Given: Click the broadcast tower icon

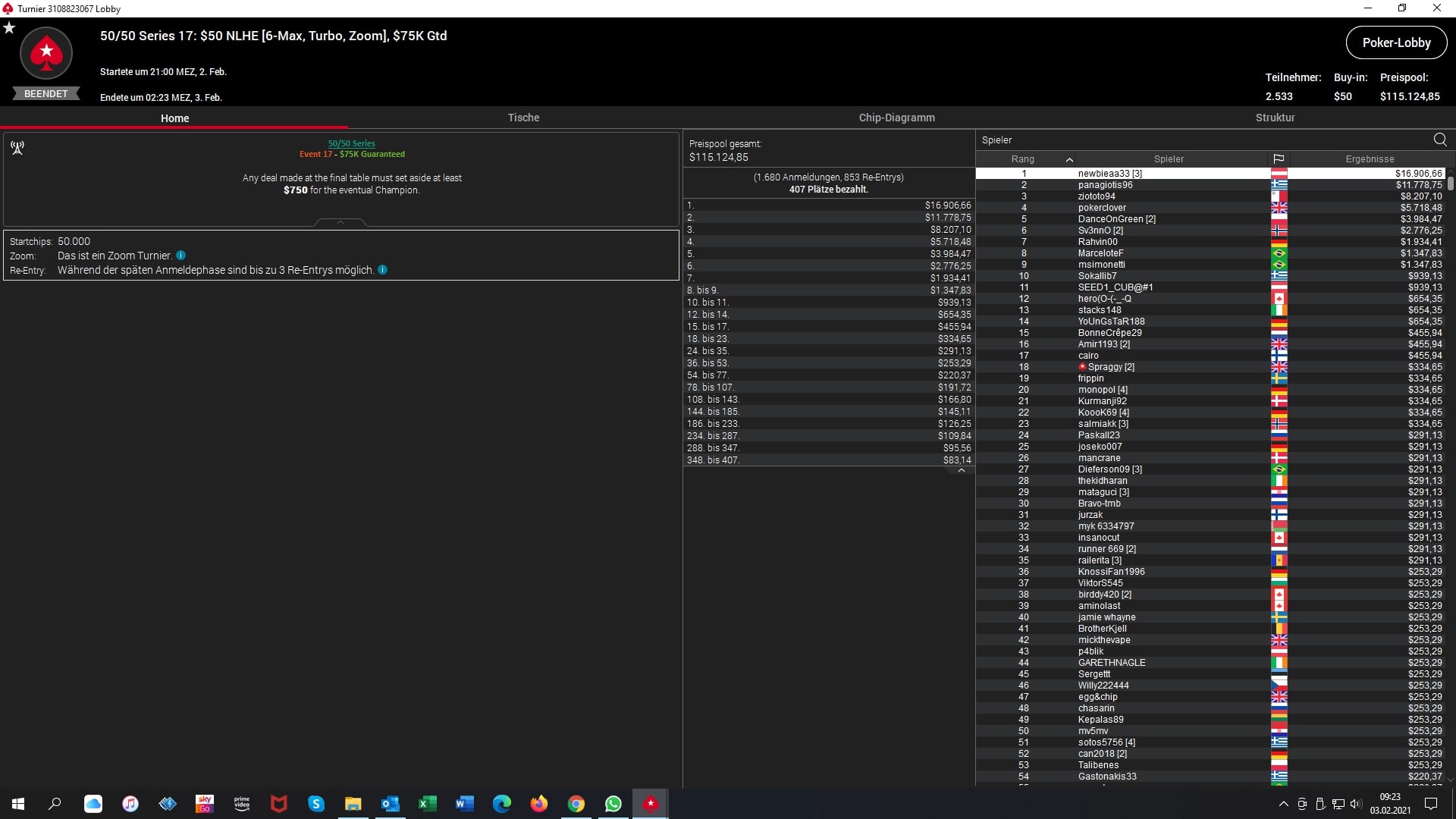Looking at the screenshot, I should [17, 148].
